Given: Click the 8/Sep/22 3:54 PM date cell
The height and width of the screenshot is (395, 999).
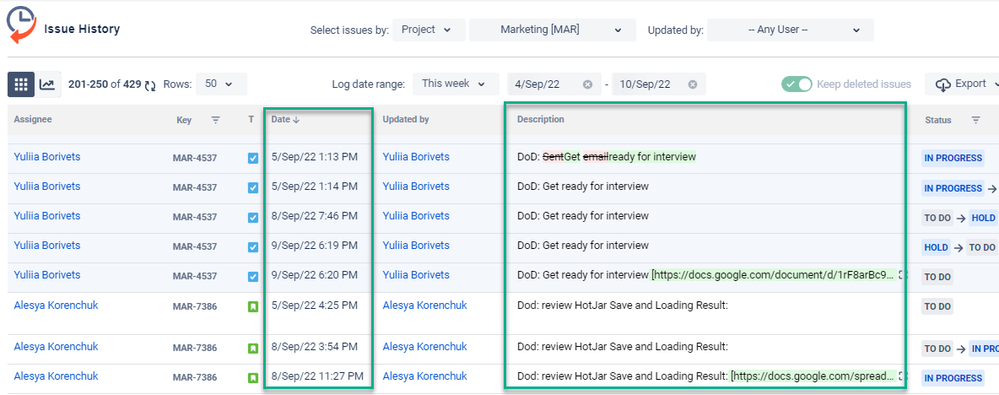Looking at the screenshot, I should (314, 347).
